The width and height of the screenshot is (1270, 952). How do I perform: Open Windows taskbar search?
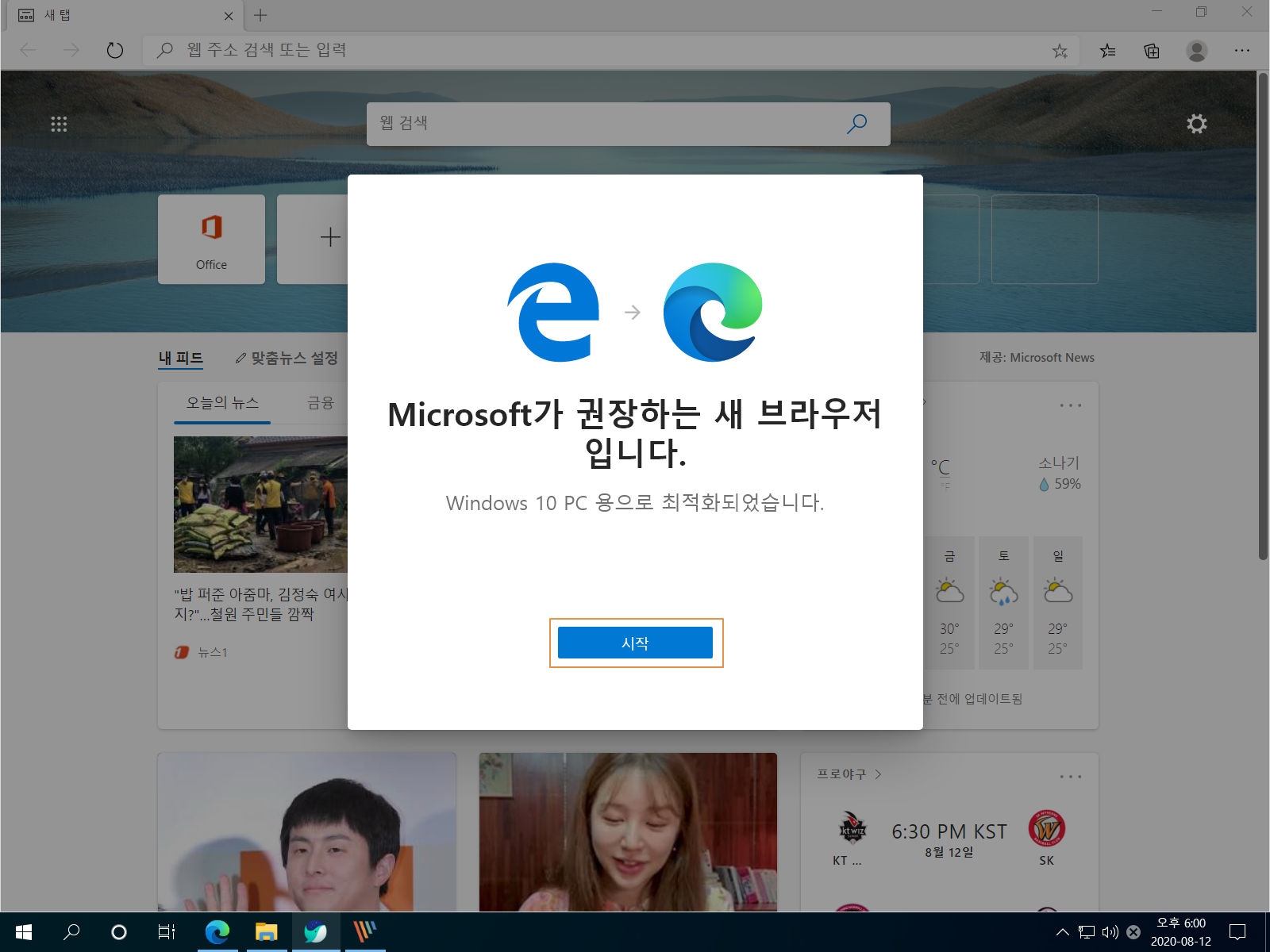pyautogui.click(x=71, y=932)
